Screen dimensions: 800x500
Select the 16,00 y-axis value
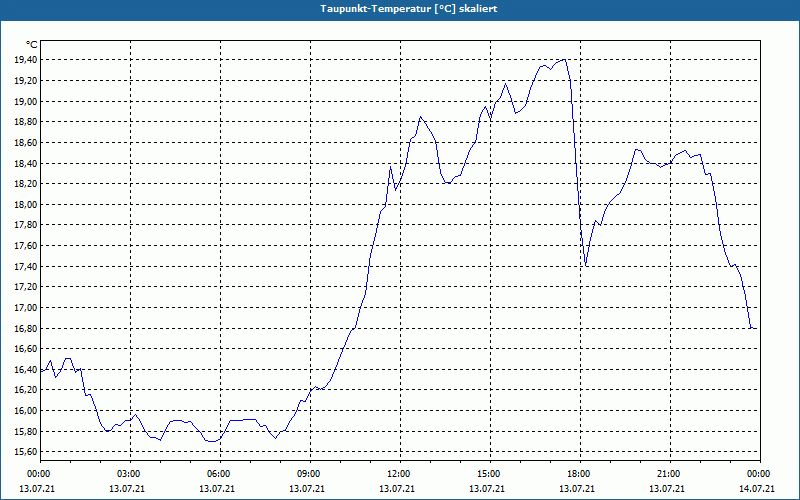coord(26,411)
